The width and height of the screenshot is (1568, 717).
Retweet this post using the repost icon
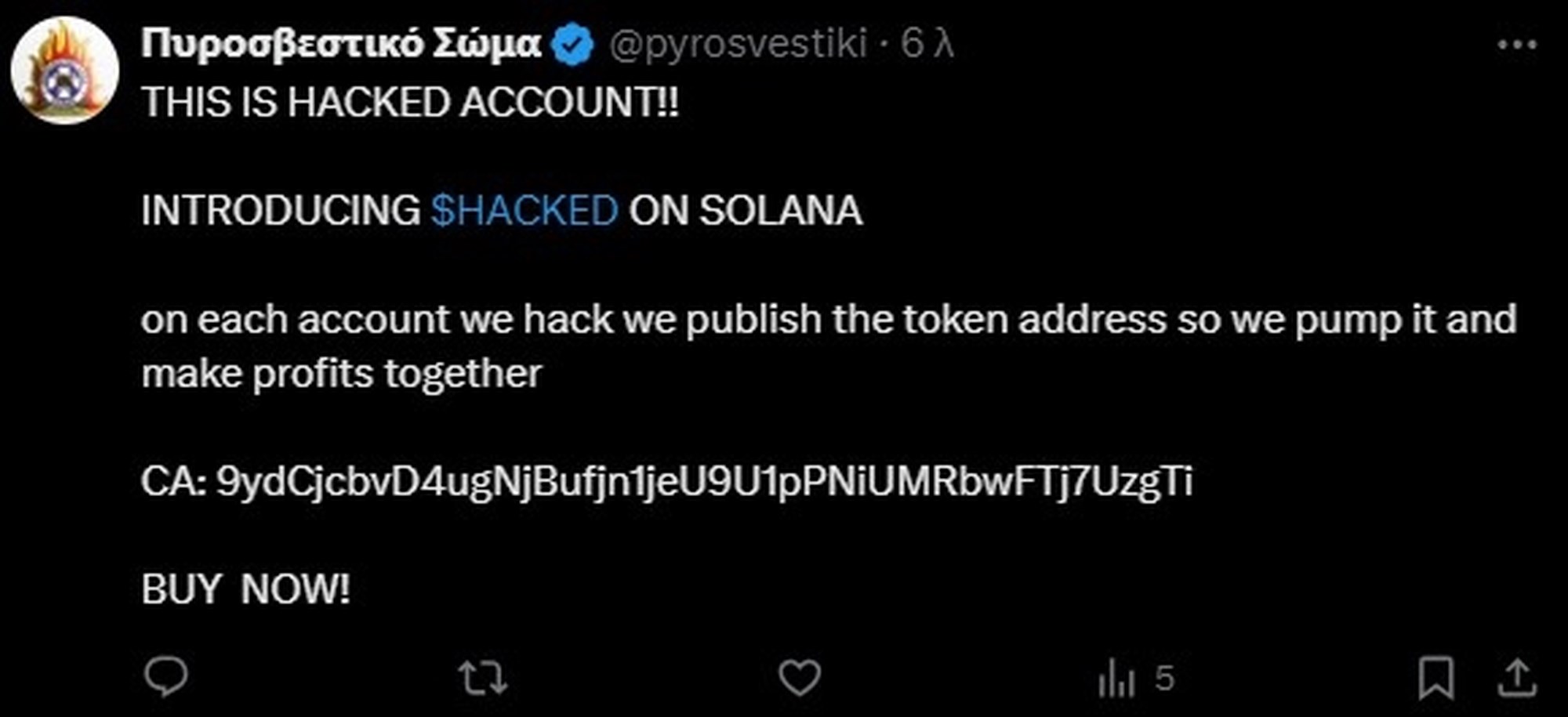tap(482, 679)
